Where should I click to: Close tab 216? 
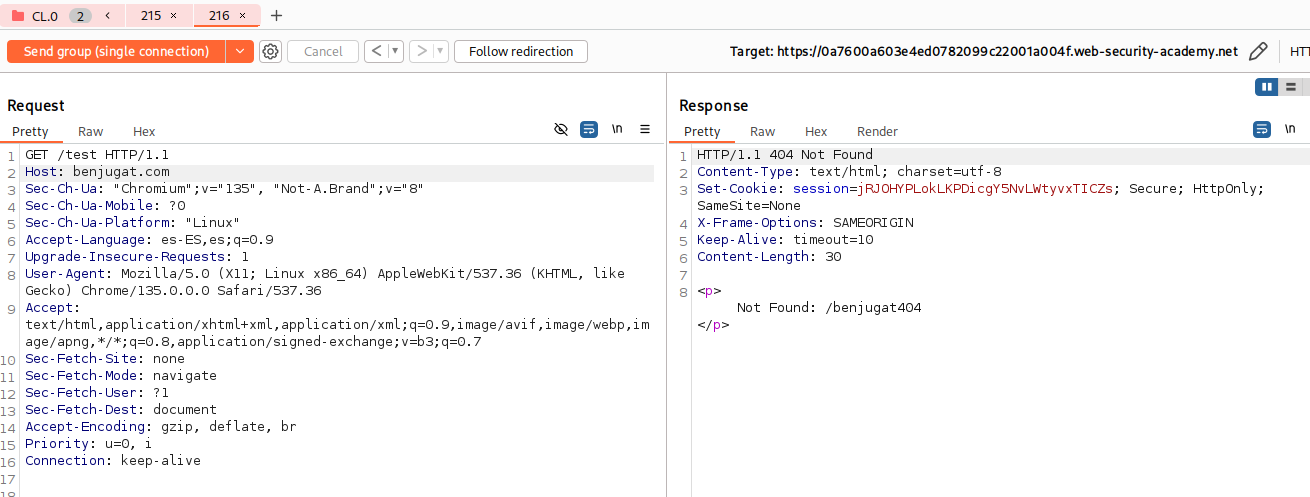242,16
